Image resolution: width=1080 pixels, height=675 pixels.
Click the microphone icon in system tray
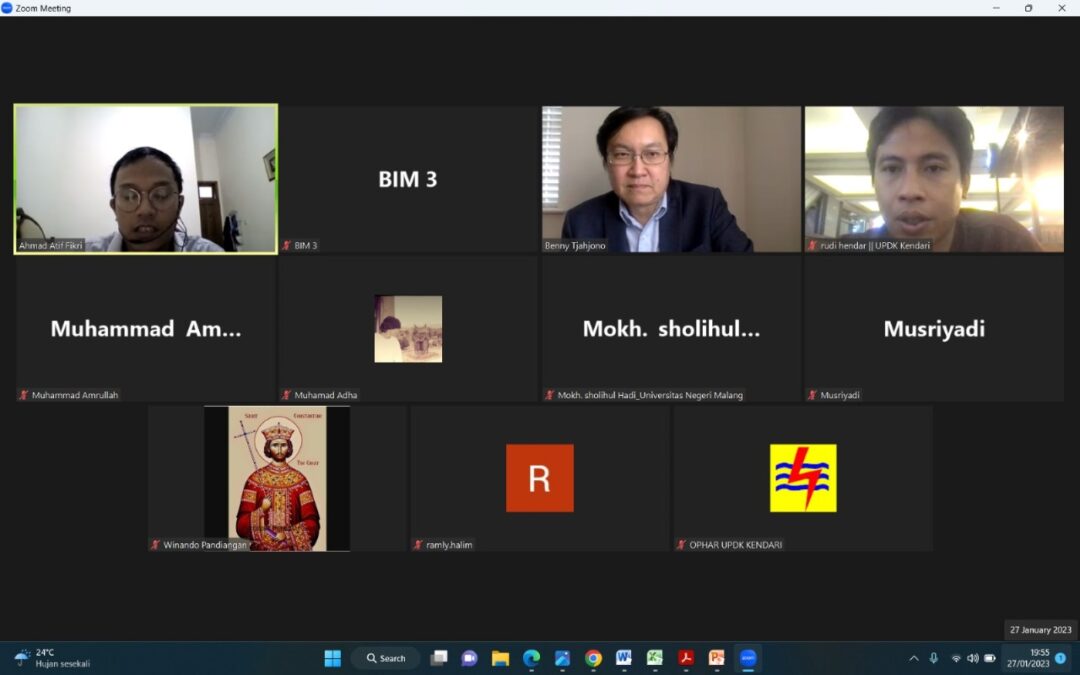(934, 658)
